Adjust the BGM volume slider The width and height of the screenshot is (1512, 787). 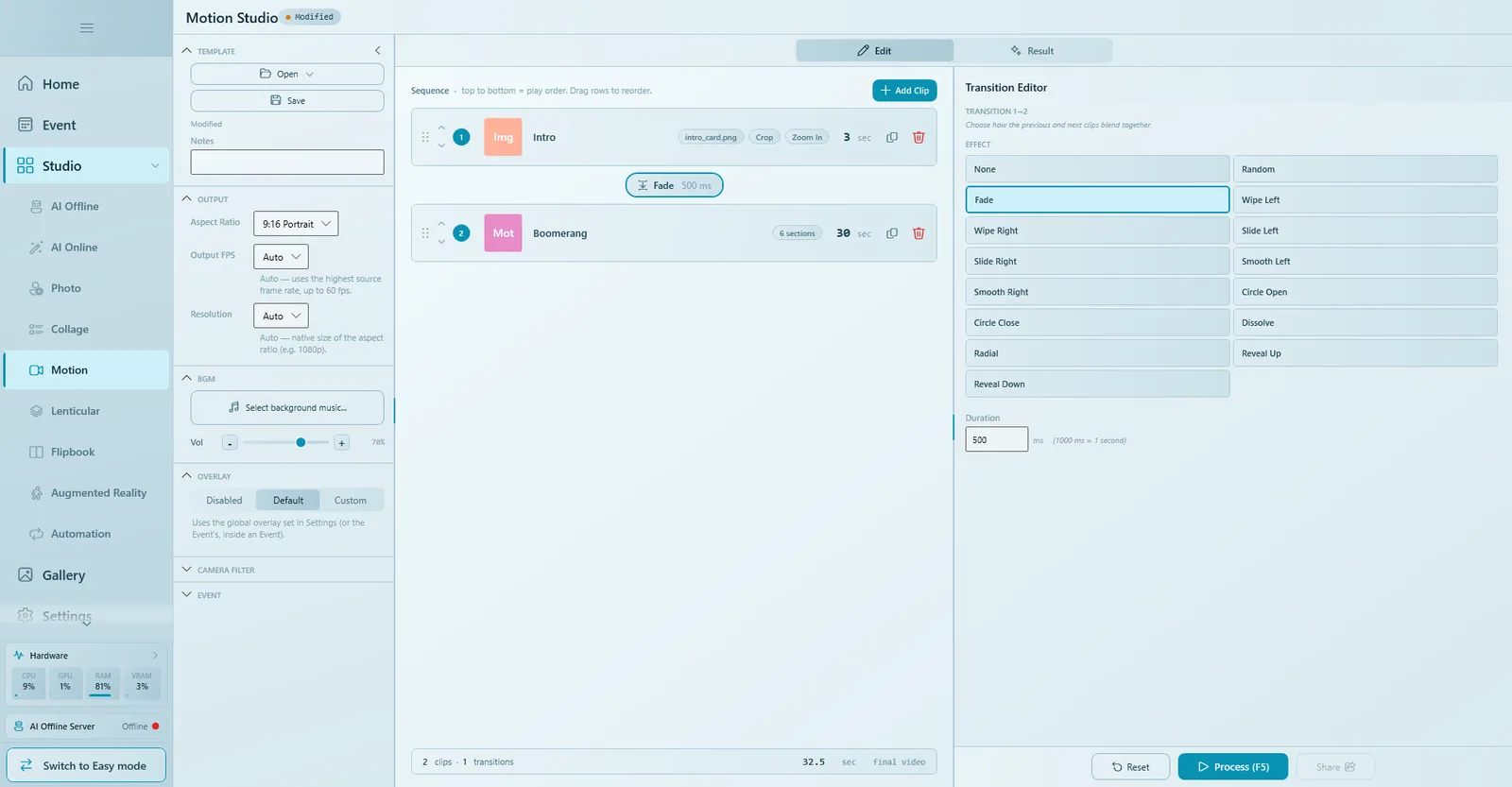[286, 442]
